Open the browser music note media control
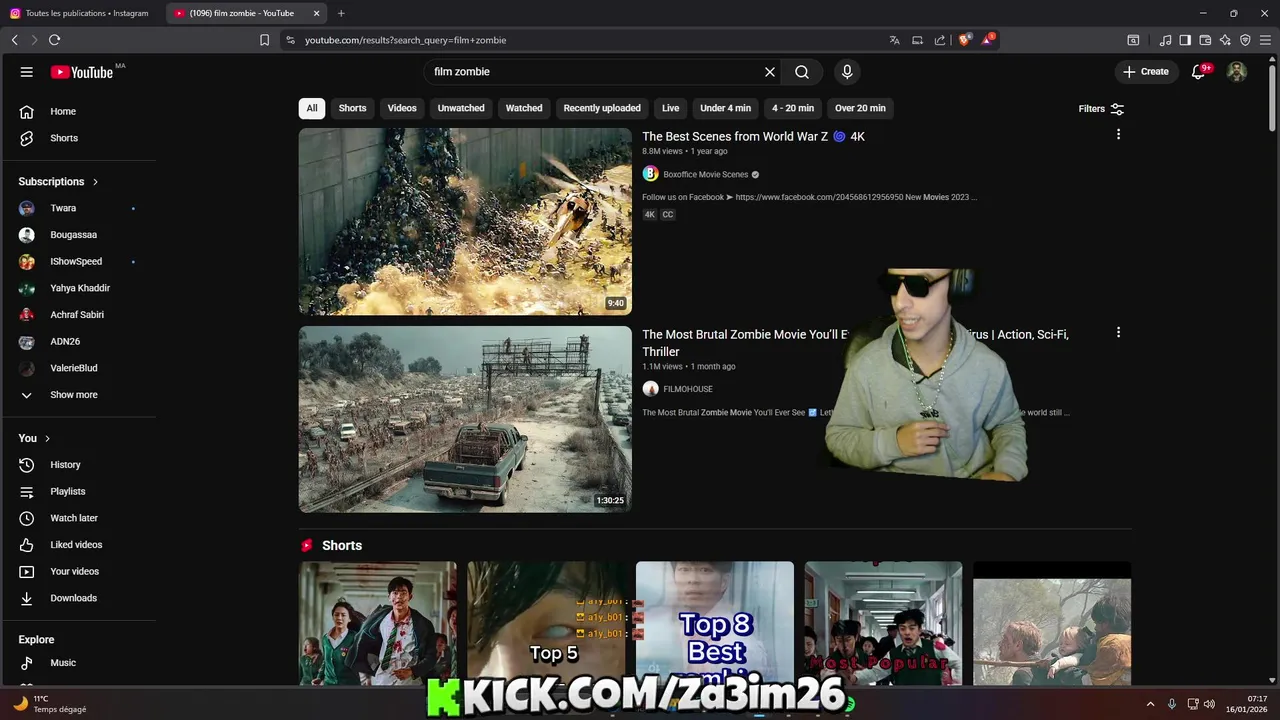 tap(1165, 40)
